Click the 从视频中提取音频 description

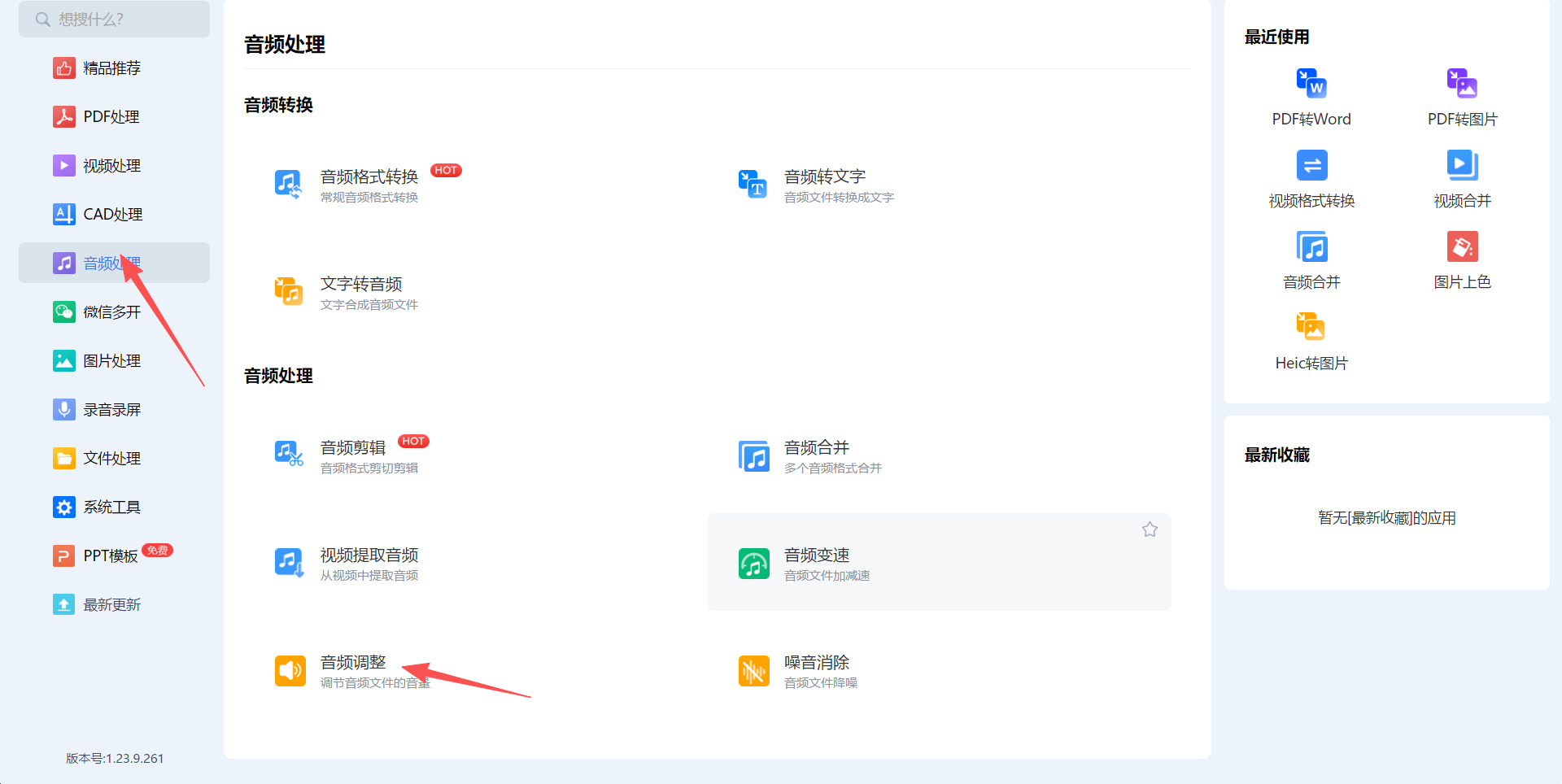[x=369, y=576]
